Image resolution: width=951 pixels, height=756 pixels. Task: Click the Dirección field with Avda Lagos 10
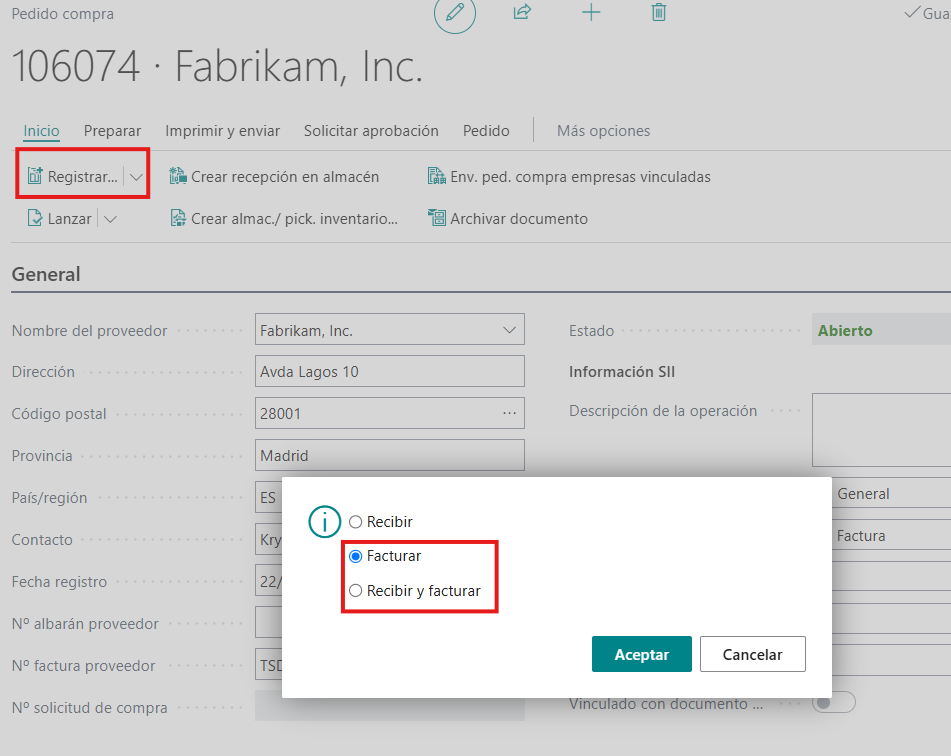[389, 371]
